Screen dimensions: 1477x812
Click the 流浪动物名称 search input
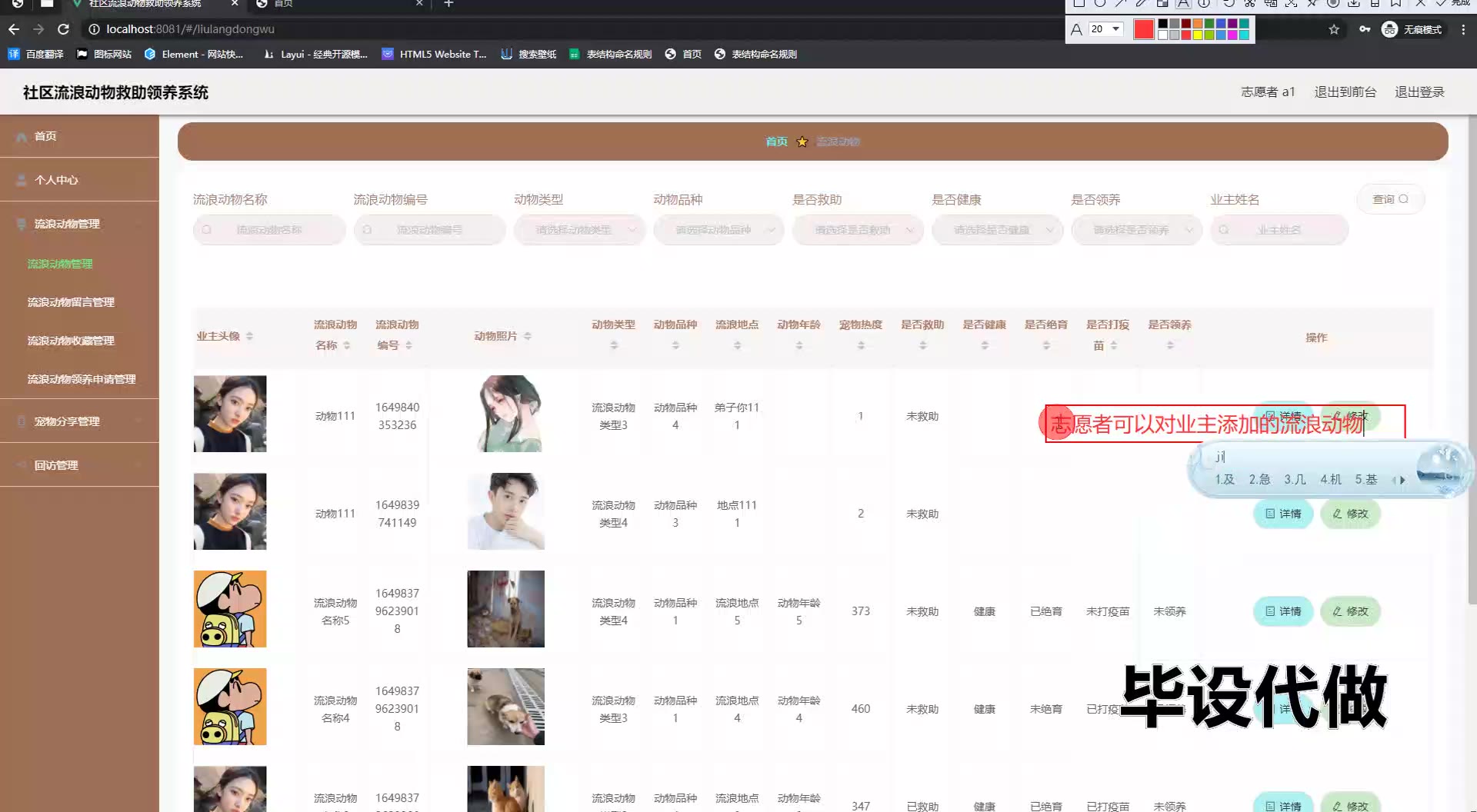269,230
